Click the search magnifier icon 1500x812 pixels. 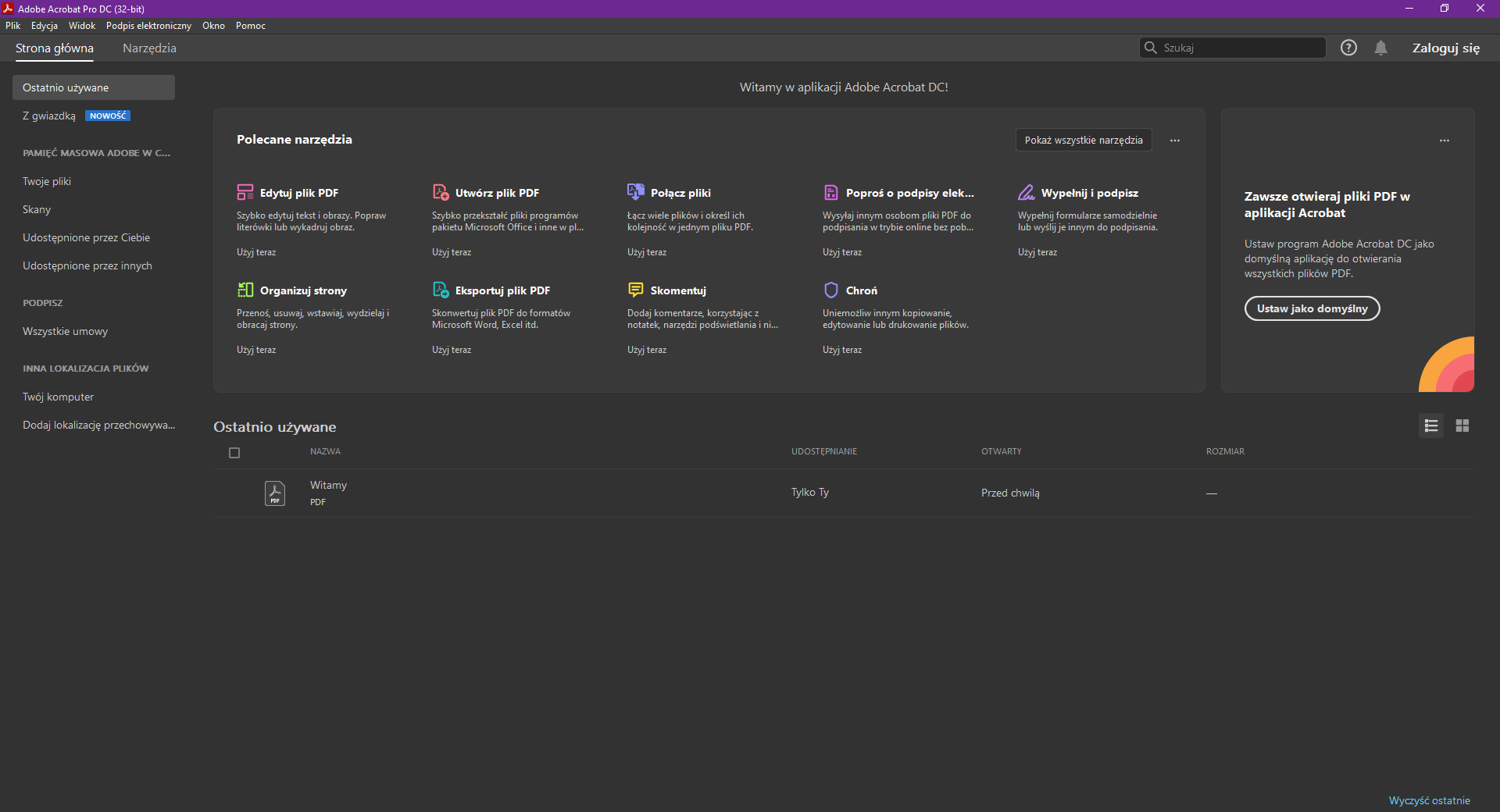[1151, 48]
